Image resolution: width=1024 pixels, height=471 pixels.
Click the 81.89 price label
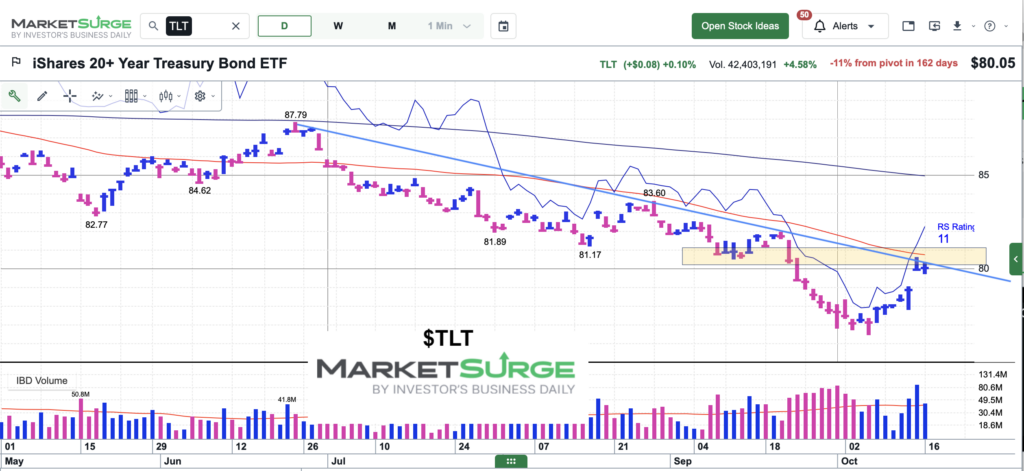tap(496, 241)
